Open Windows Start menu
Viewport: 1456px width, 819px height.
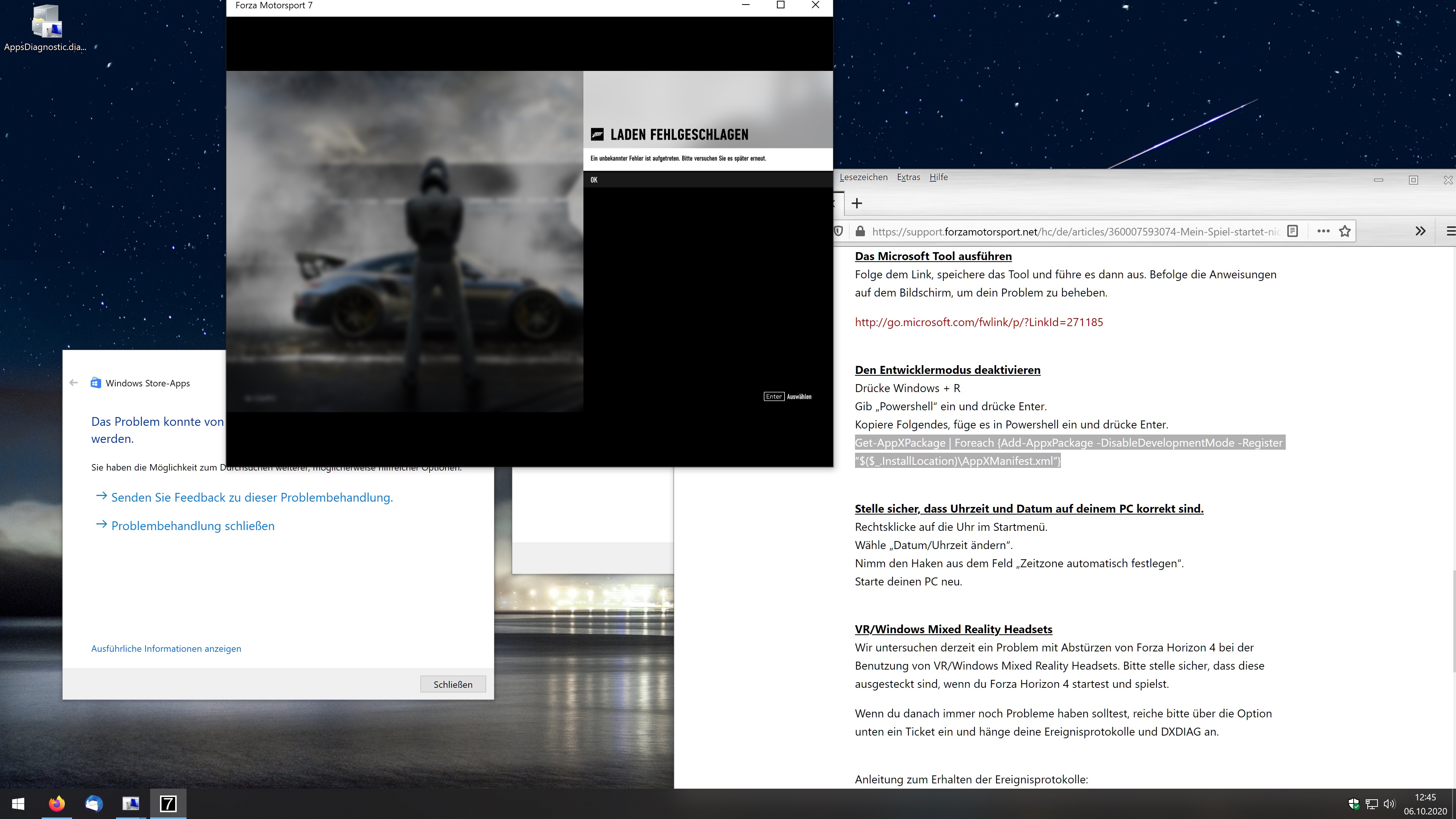[18, 804]
